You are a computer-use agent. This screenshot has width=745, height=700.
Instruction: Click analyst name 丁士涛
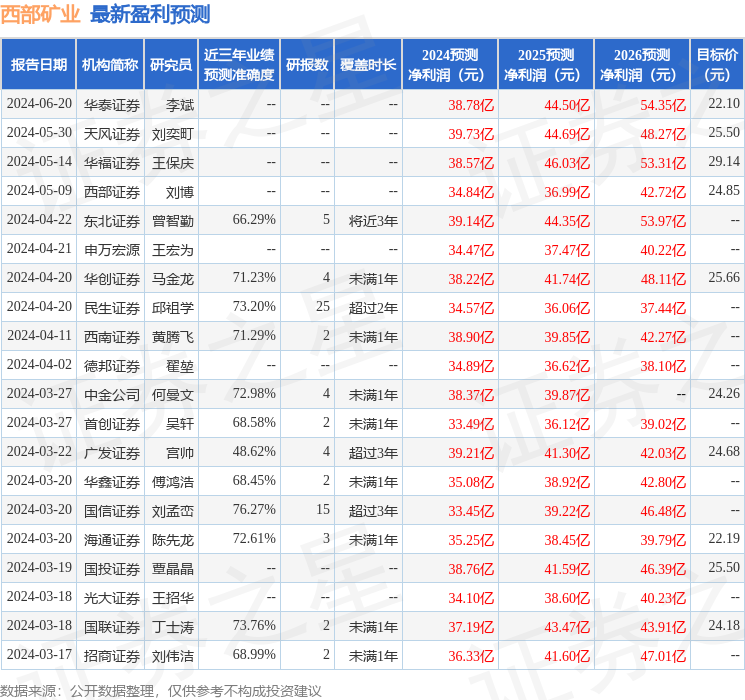coord(172,626)
